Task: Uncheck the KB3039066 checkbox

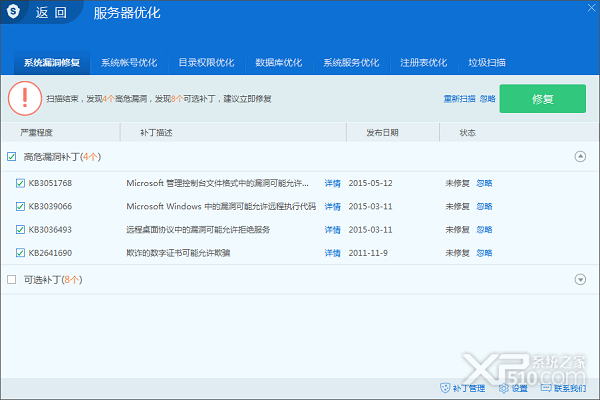Action: 20,206
